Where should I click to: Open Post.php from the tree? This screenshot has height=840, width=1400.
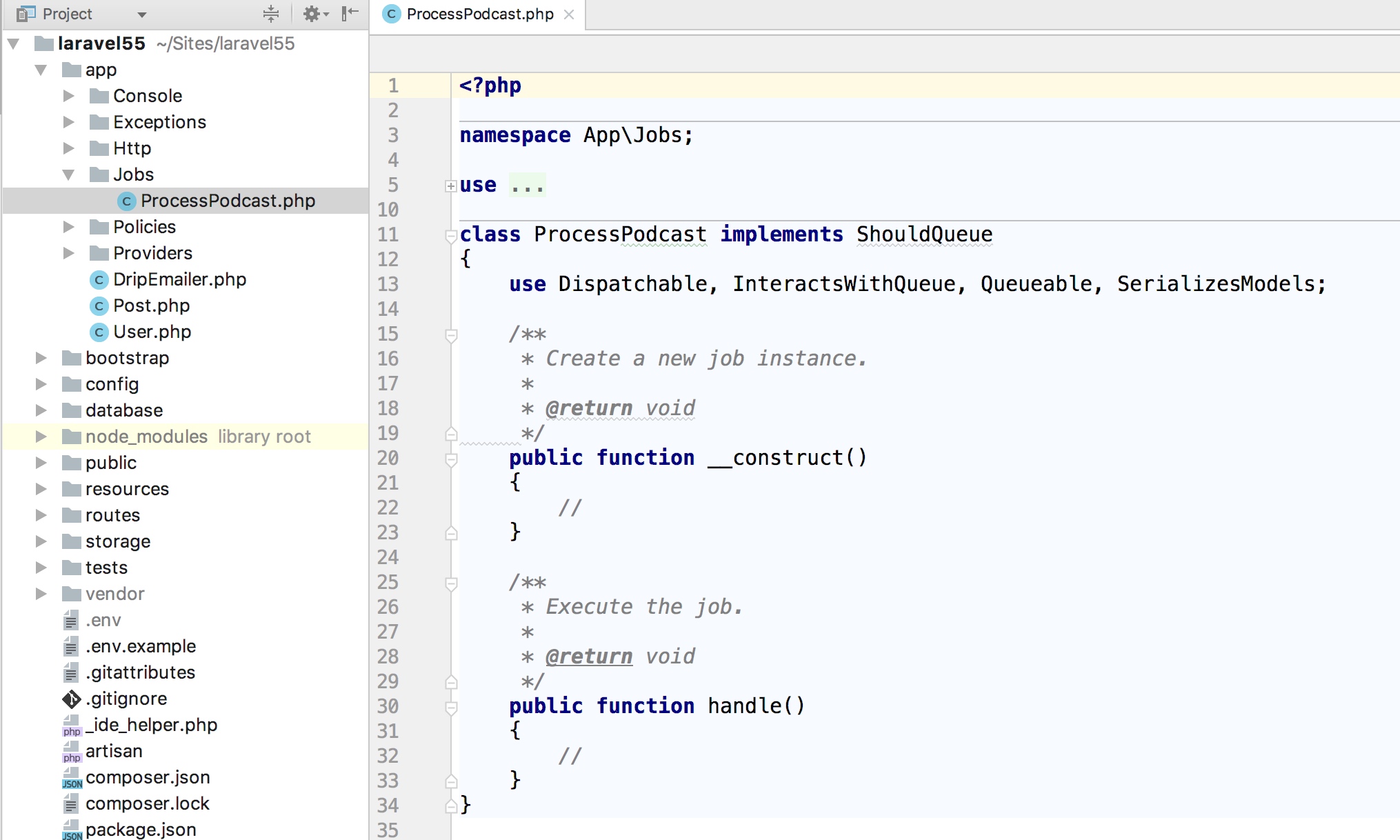(151, 306)
